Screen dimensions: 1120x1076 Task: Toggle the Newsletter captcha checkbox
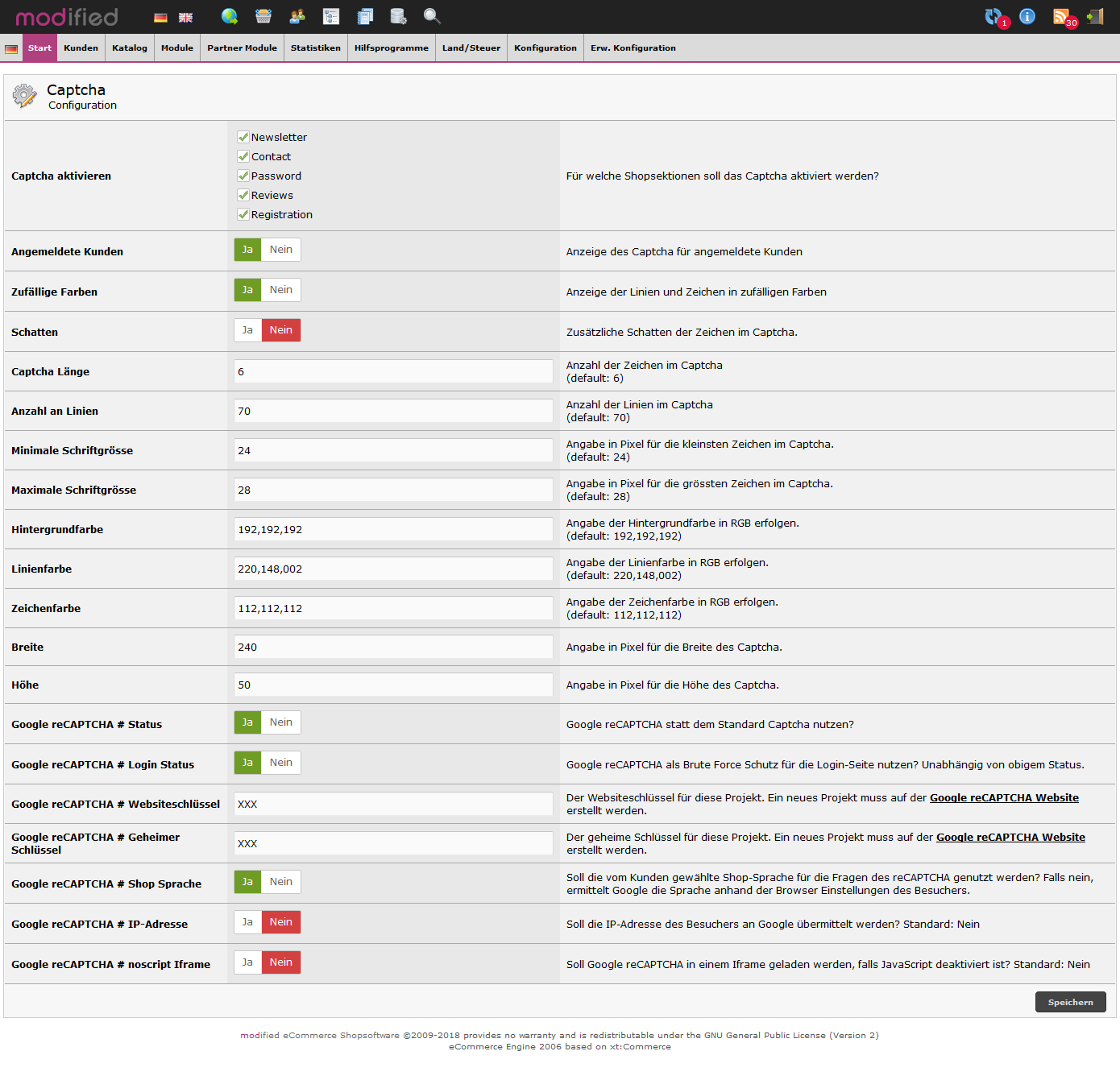(243, 137)
